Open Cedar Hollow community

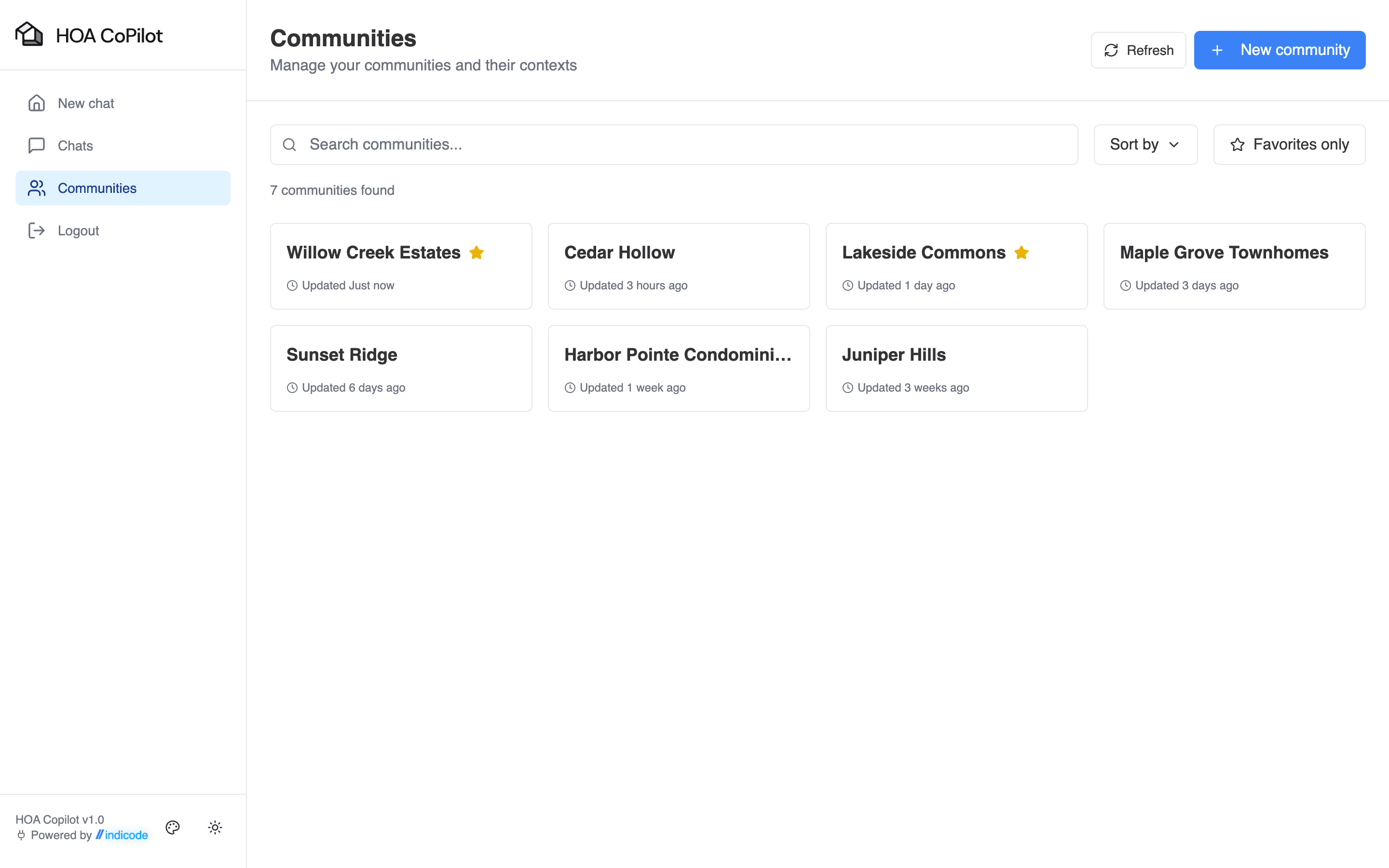coord(679,266)
